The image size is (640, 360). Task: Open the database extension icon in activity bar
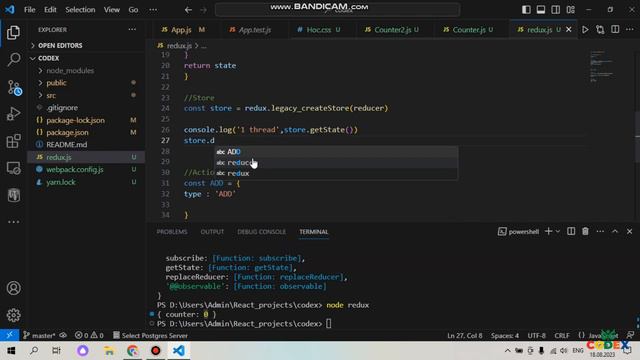pos(13,195)
